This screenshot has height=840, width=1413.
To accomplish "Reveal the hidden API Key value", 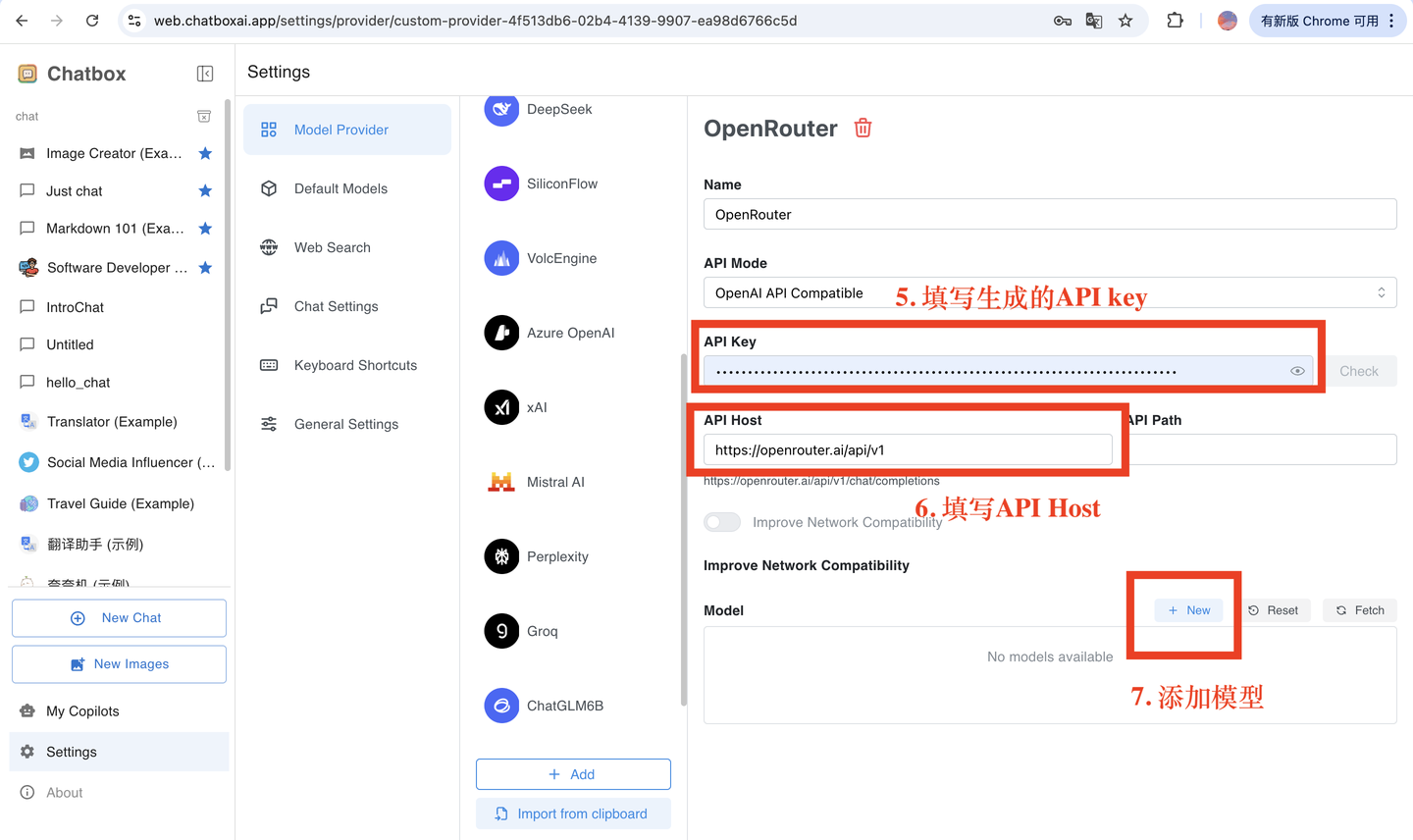I will (1297, 371).
